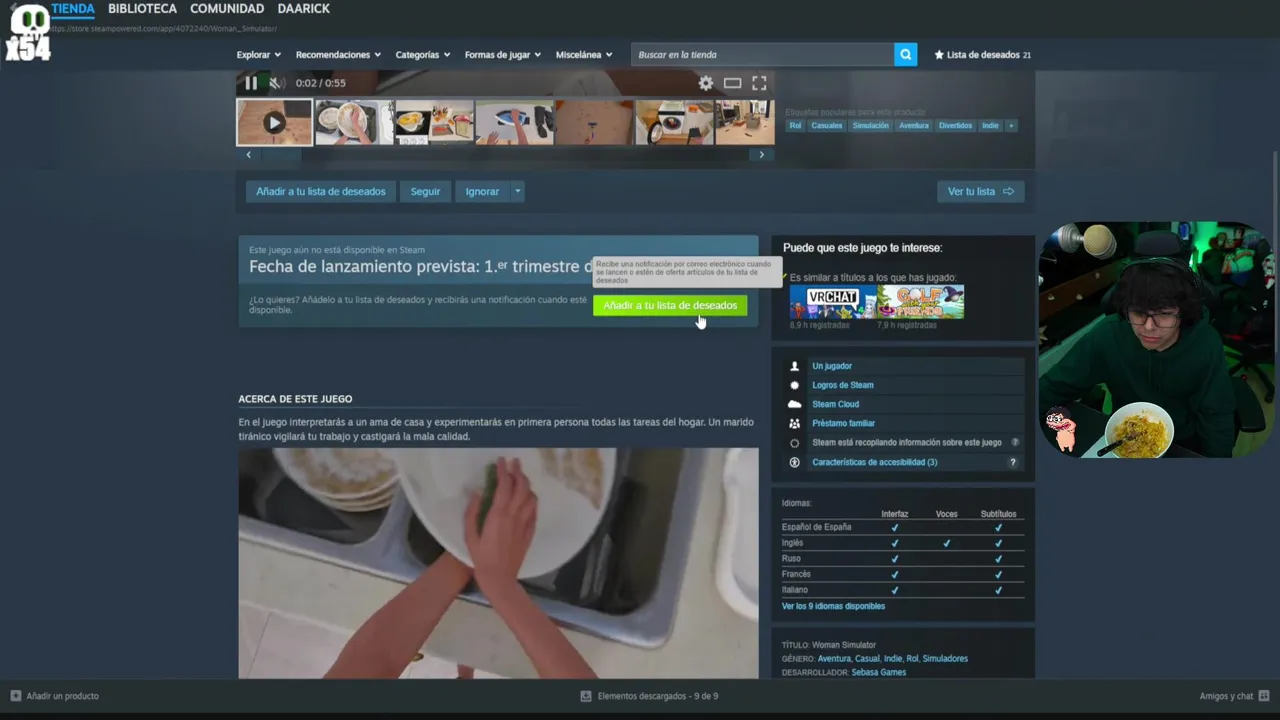Open the Recomendaciones dropdown

pos(338,55)
